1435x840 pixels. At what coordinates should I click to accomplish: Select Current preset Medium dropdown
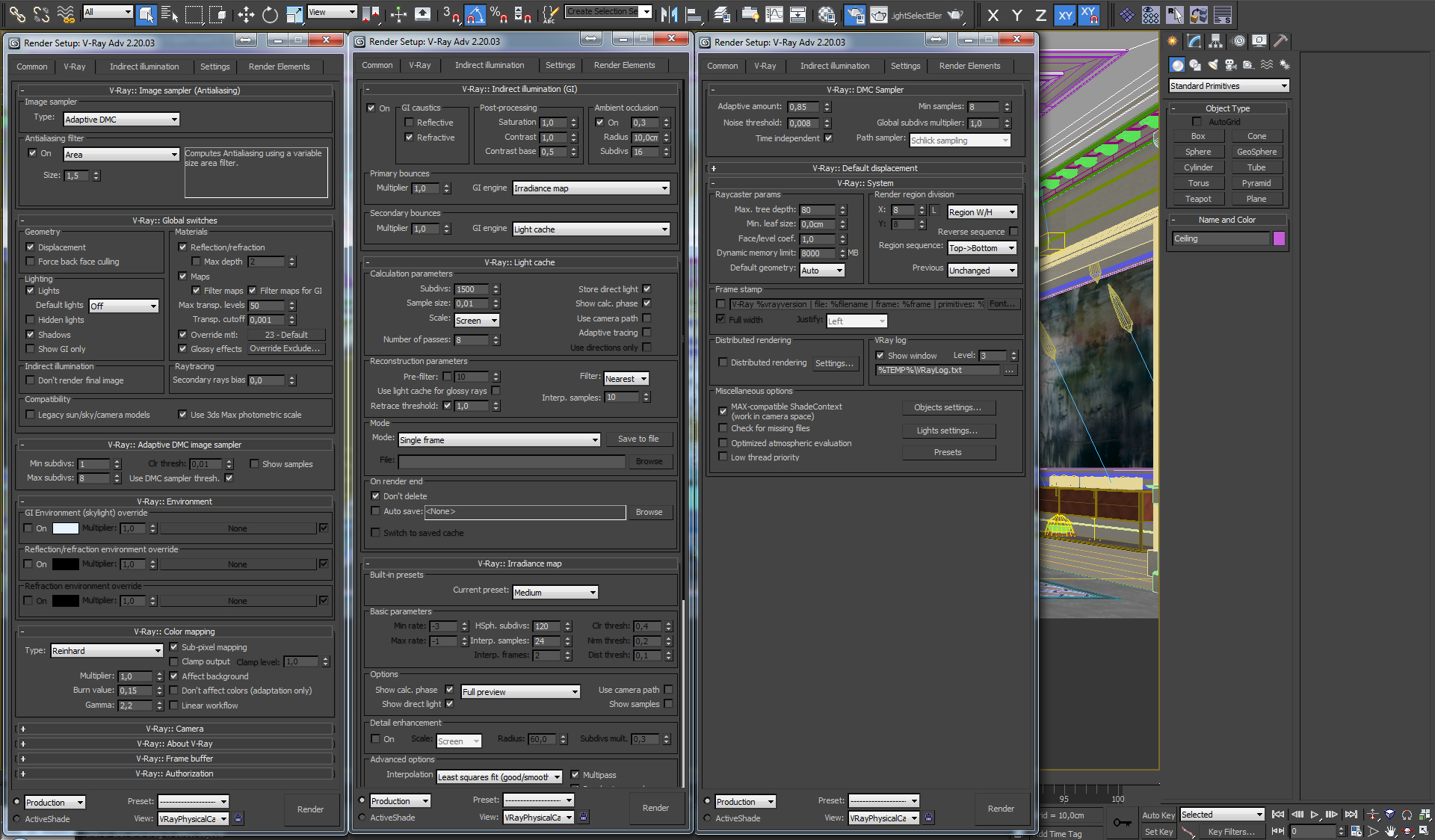[x=550, y=591]
